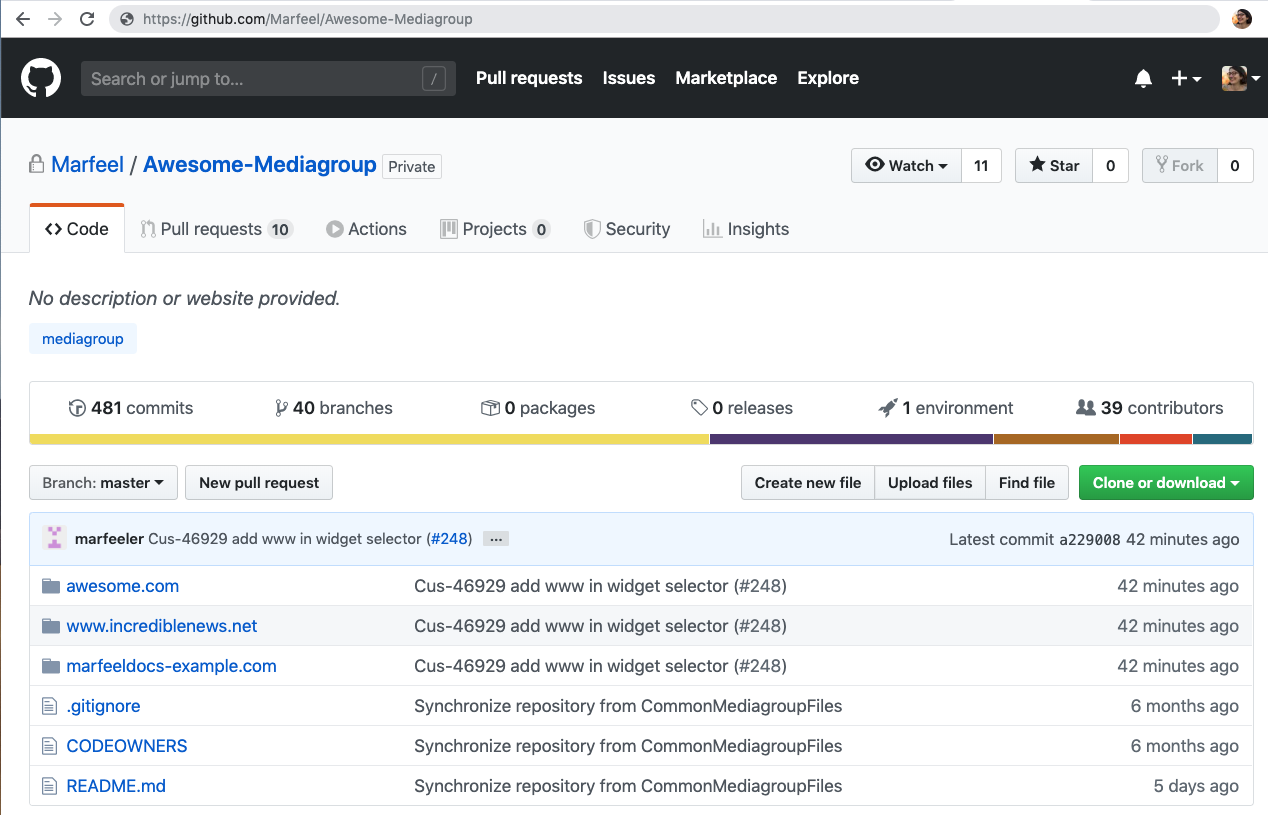1268x815 pixels.
Task: Click the Find file button
Action: (x=1027, y=483)
